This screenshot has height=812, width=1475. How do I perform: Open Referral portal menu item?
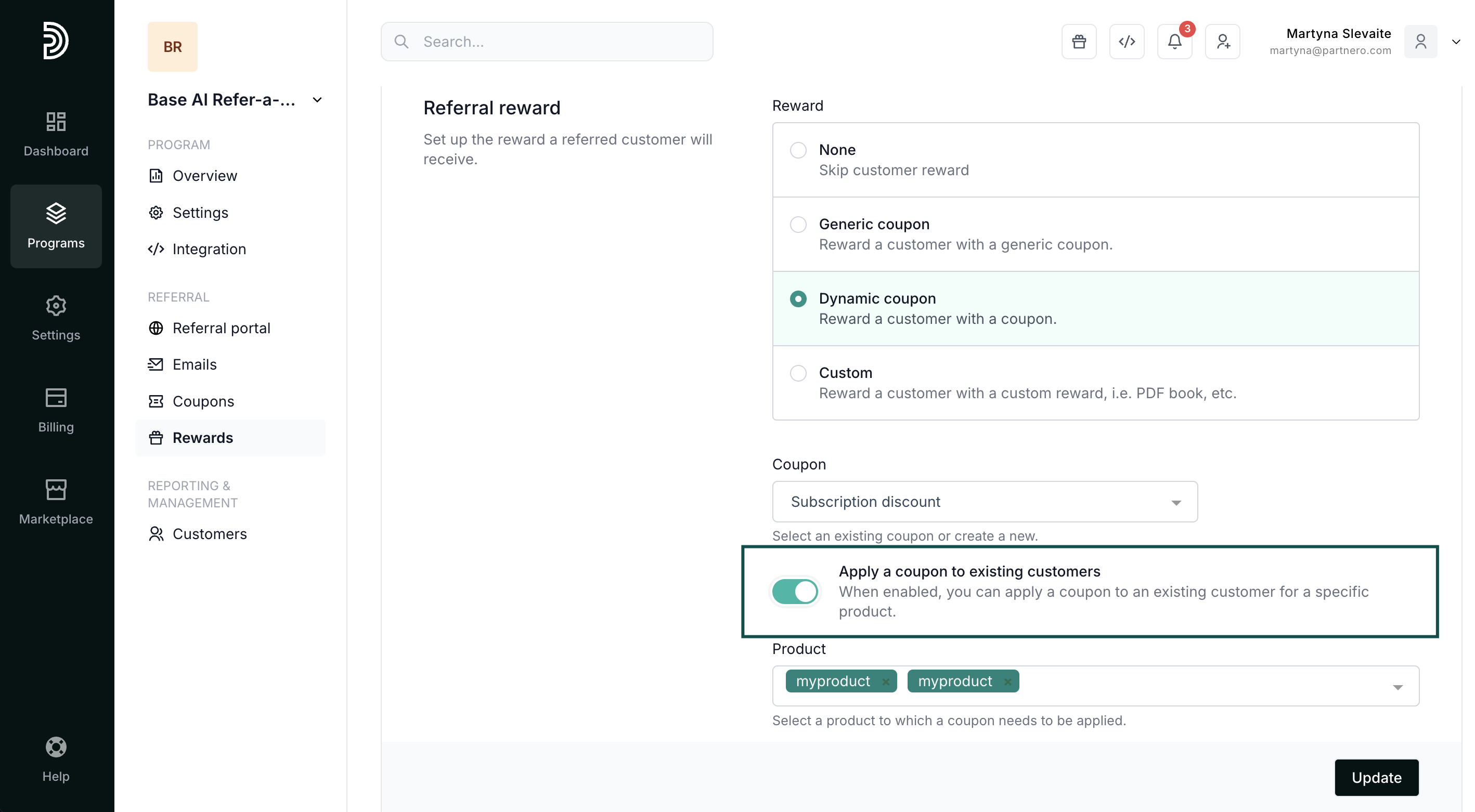(x=221, y=328)
